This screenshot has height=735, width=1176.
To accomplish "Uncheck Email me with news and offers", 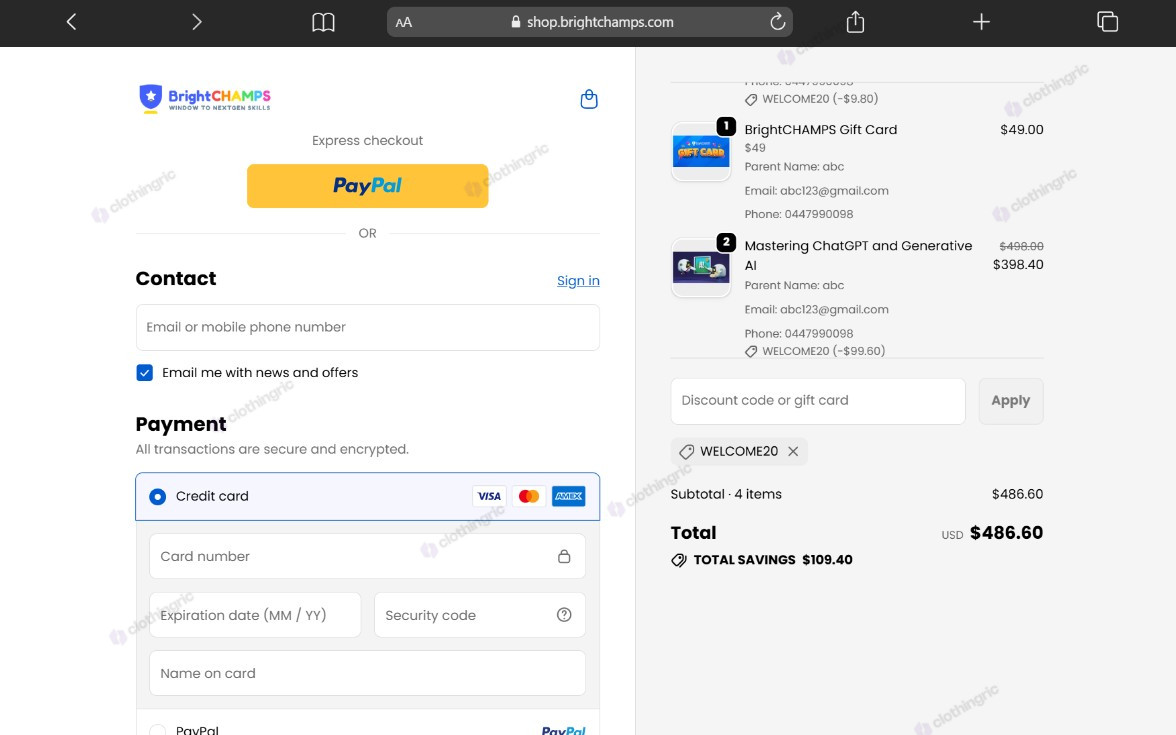I will pyautogui.click(x=145, y=373).
